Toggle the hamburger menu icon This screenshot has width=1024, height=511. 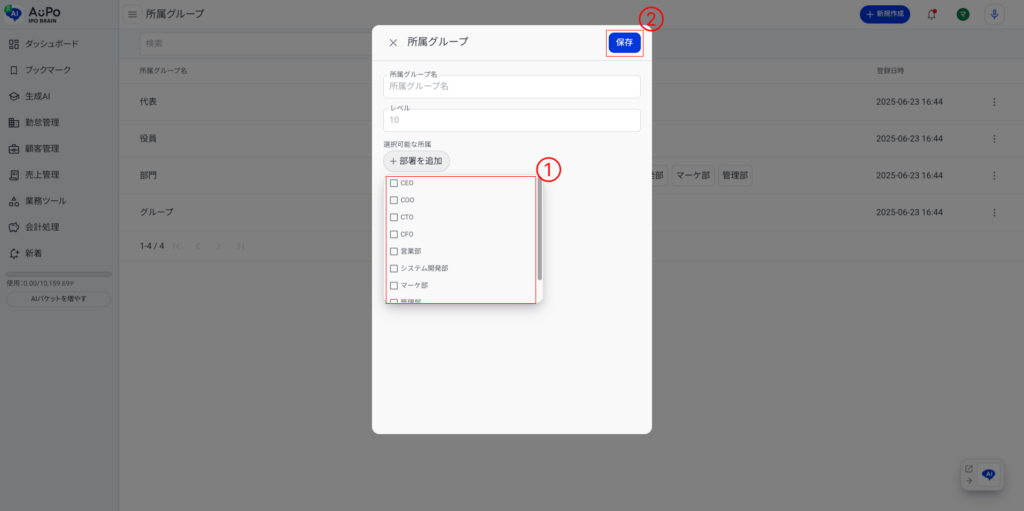(x=132, y=14)
